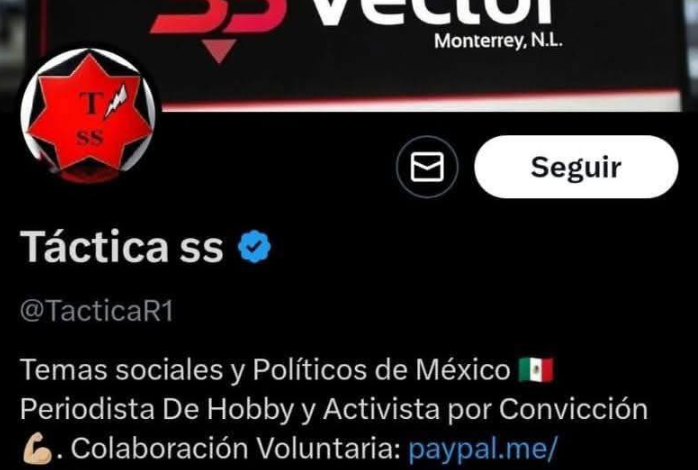Click the red downward triangle in banner
The image size is (698, 470).
[x=219, y=51]
